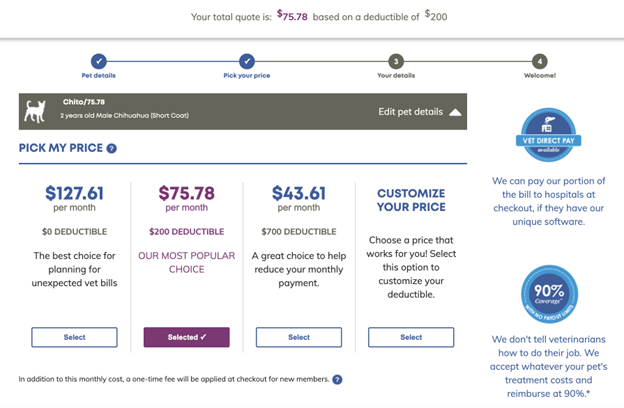The height and width of the screenshot is (408, 624).
Task: Go to the Pet details step label
Action: click(x=98, y=76)
